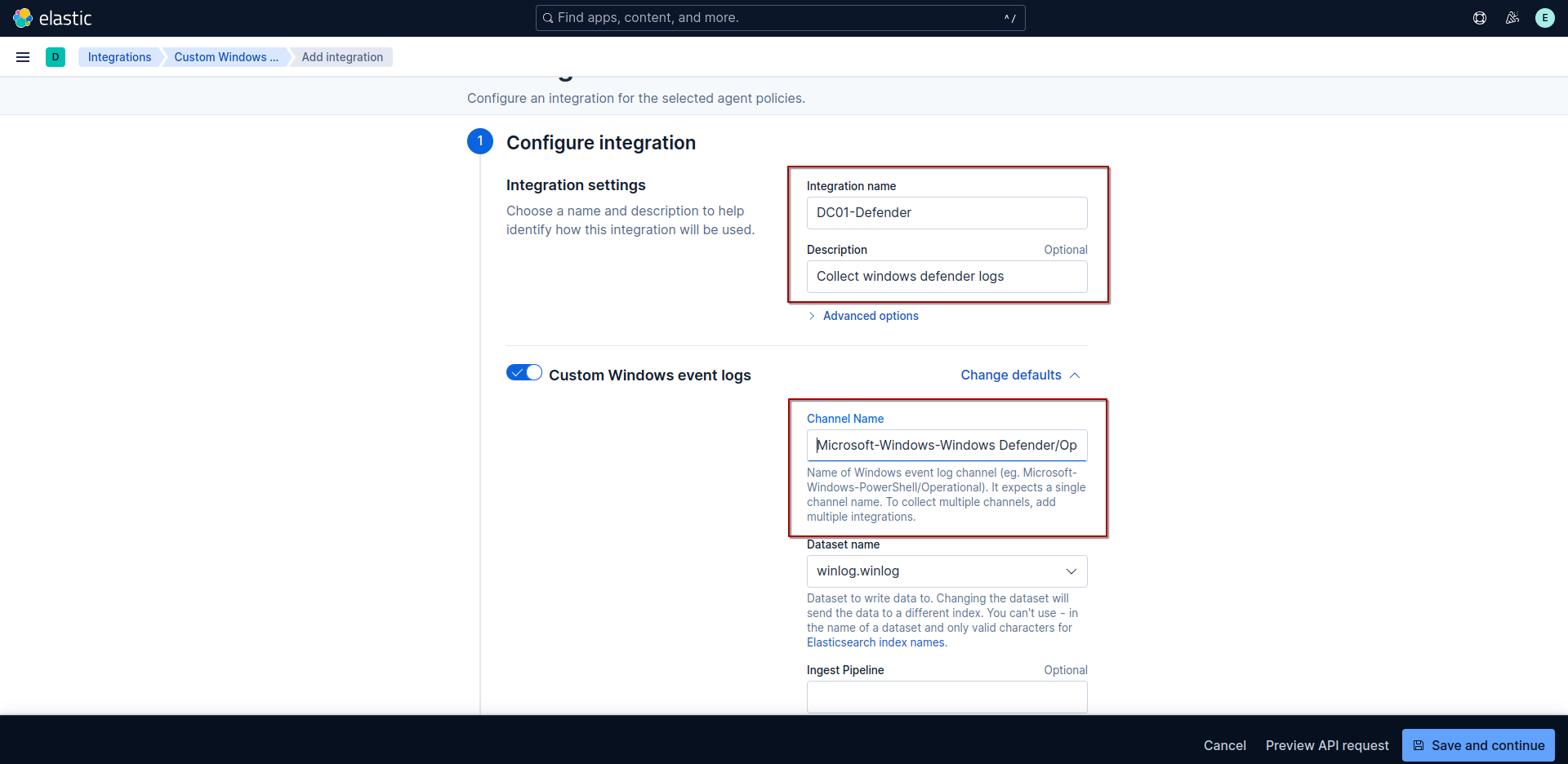Open the Dataset name dropdown
Screen dimensions: 1568x764
pyautogui.click(x=947, y=571)
